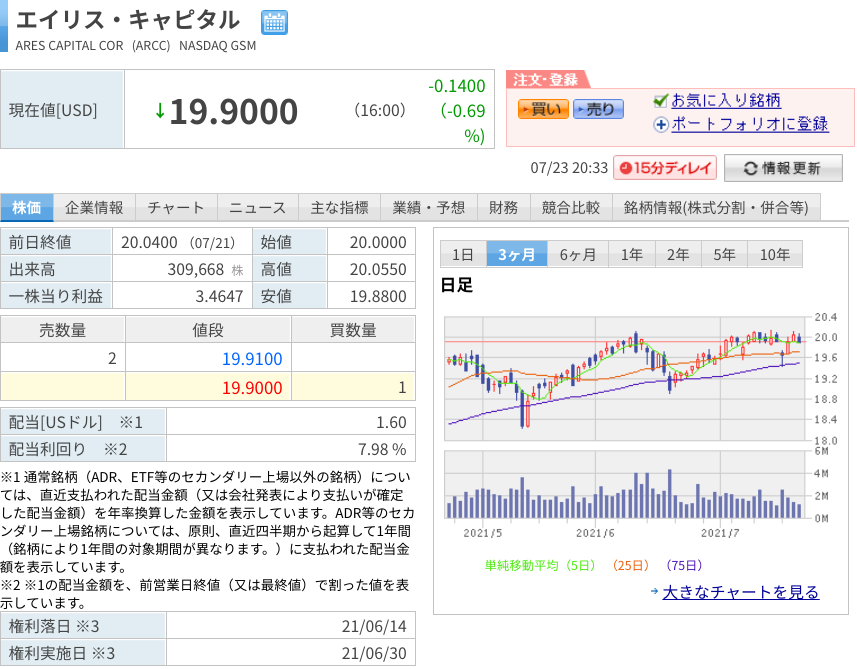857x669 pixels.
Task: Select the 3ヶ月 chart range
Action: click(516, 254)
